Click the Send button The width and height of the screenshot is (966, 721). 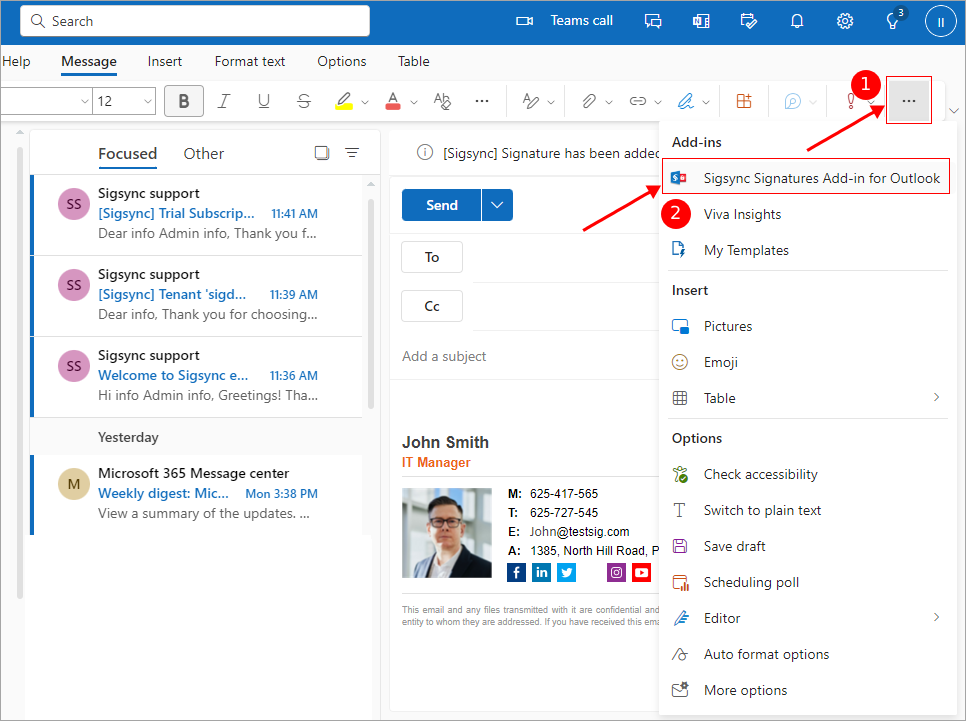click(x=441, y=205)
